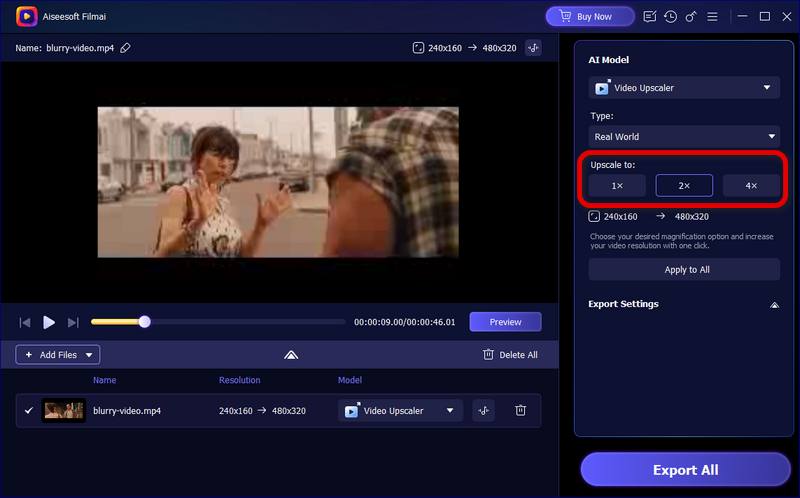The height and width of the screenshot is (498, 800).
Task: Click the playback progress slider handle
Action: click(x=145, y=322)
